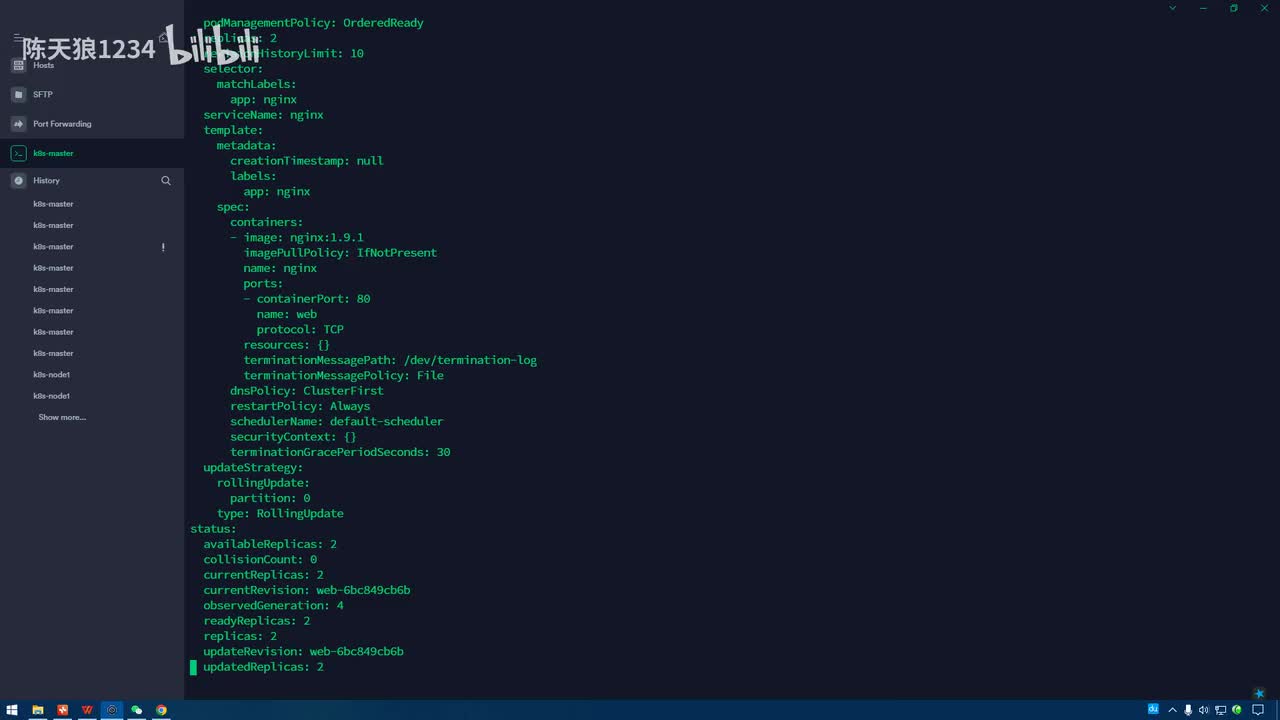This screenshot has width=1280, height=720.
Task: Click the microphone tray icon
Action: click(1188, 710)
